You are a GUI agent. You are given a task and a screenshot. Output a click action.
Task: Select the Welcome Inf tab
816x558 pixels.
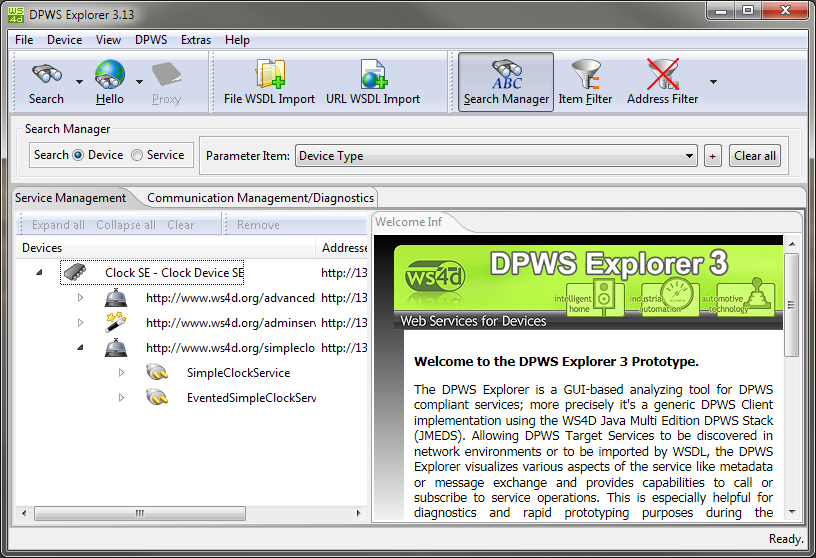pyautogui.click(x=409, y=222)
